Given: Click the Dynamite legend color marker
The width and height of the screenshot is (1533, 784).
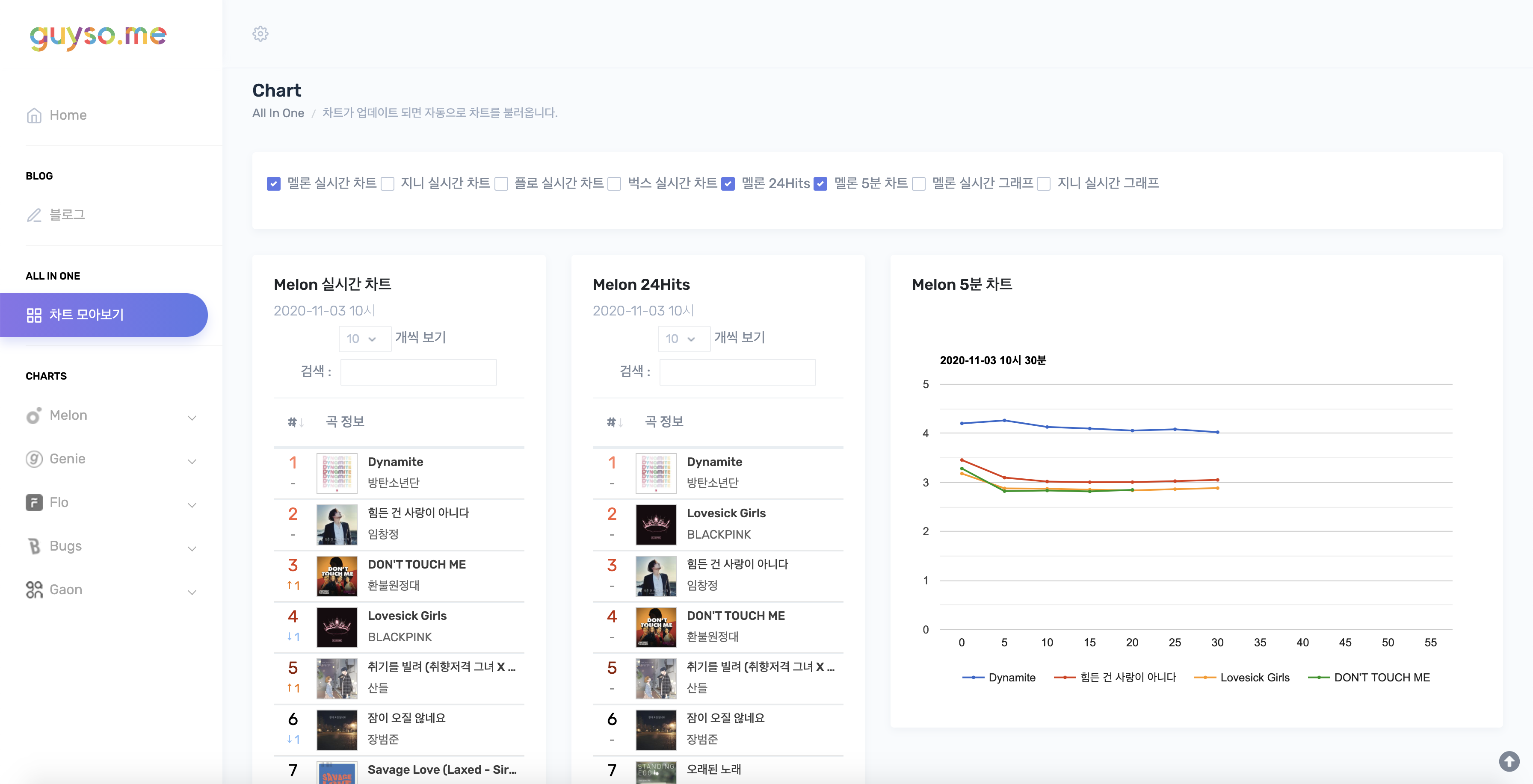Looking at the screenshot, I should [x=973, y=678].
